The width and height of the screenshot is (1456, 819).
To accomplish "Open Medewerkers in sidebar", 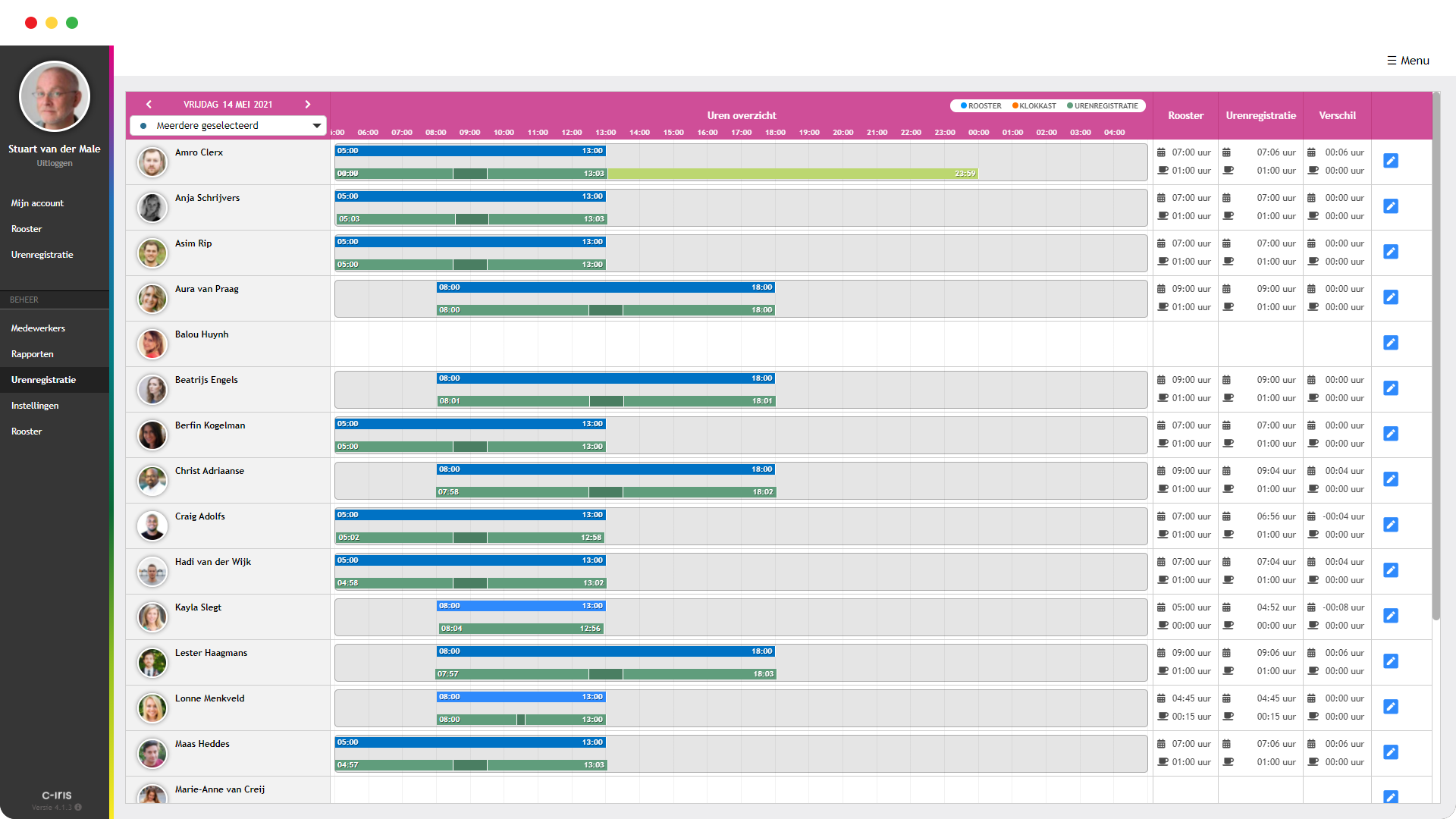I will pos(38,328).
